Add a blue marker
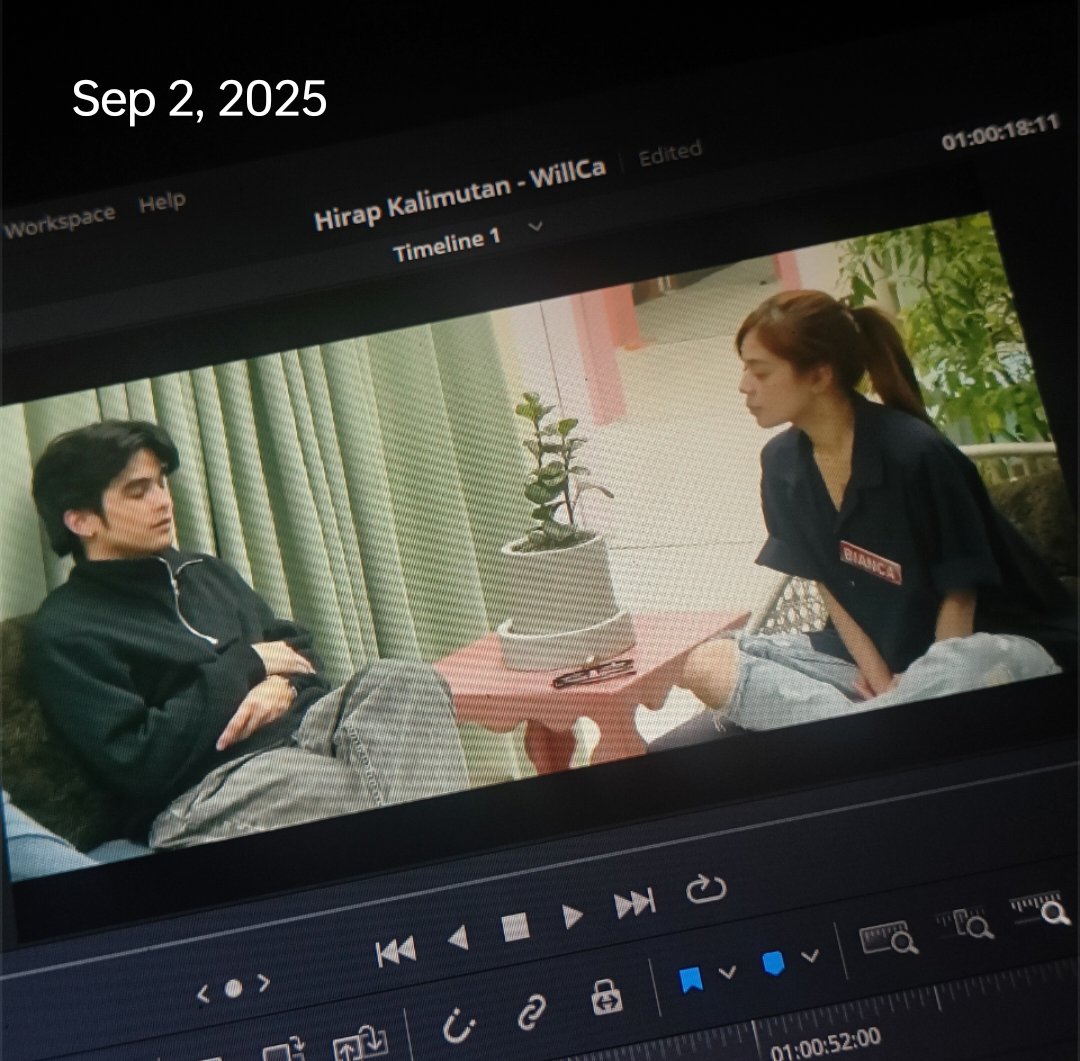 click(x=773, y=963)
